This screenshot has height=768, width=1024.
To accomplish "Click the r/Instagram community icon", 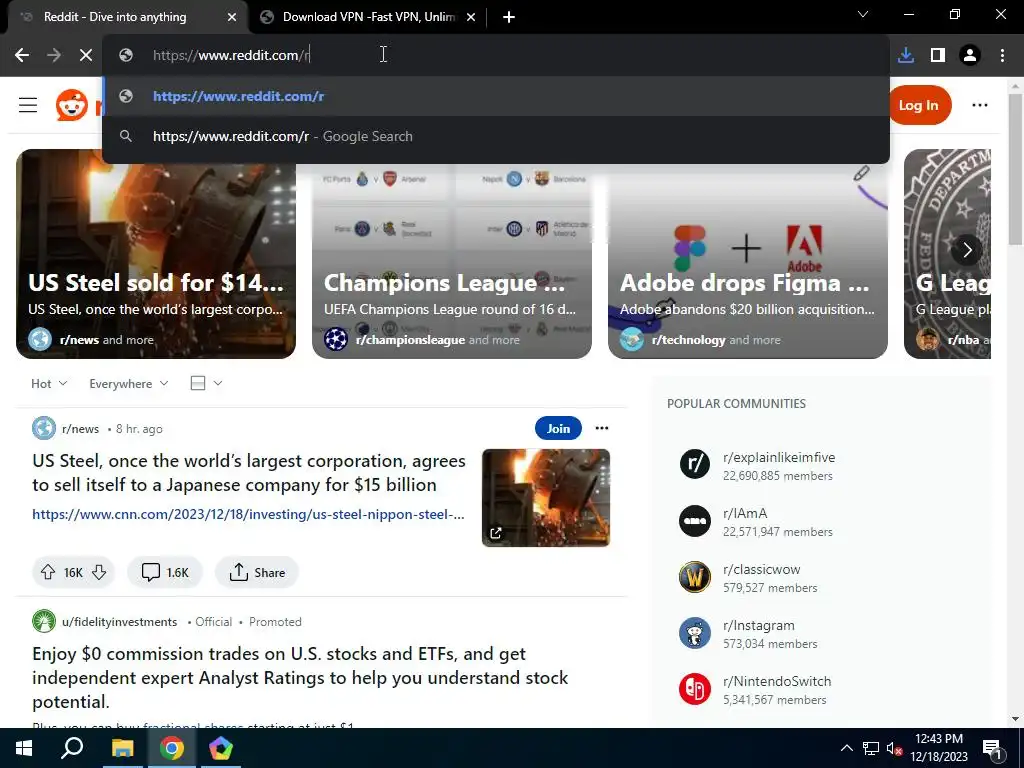I will [694, 633].
